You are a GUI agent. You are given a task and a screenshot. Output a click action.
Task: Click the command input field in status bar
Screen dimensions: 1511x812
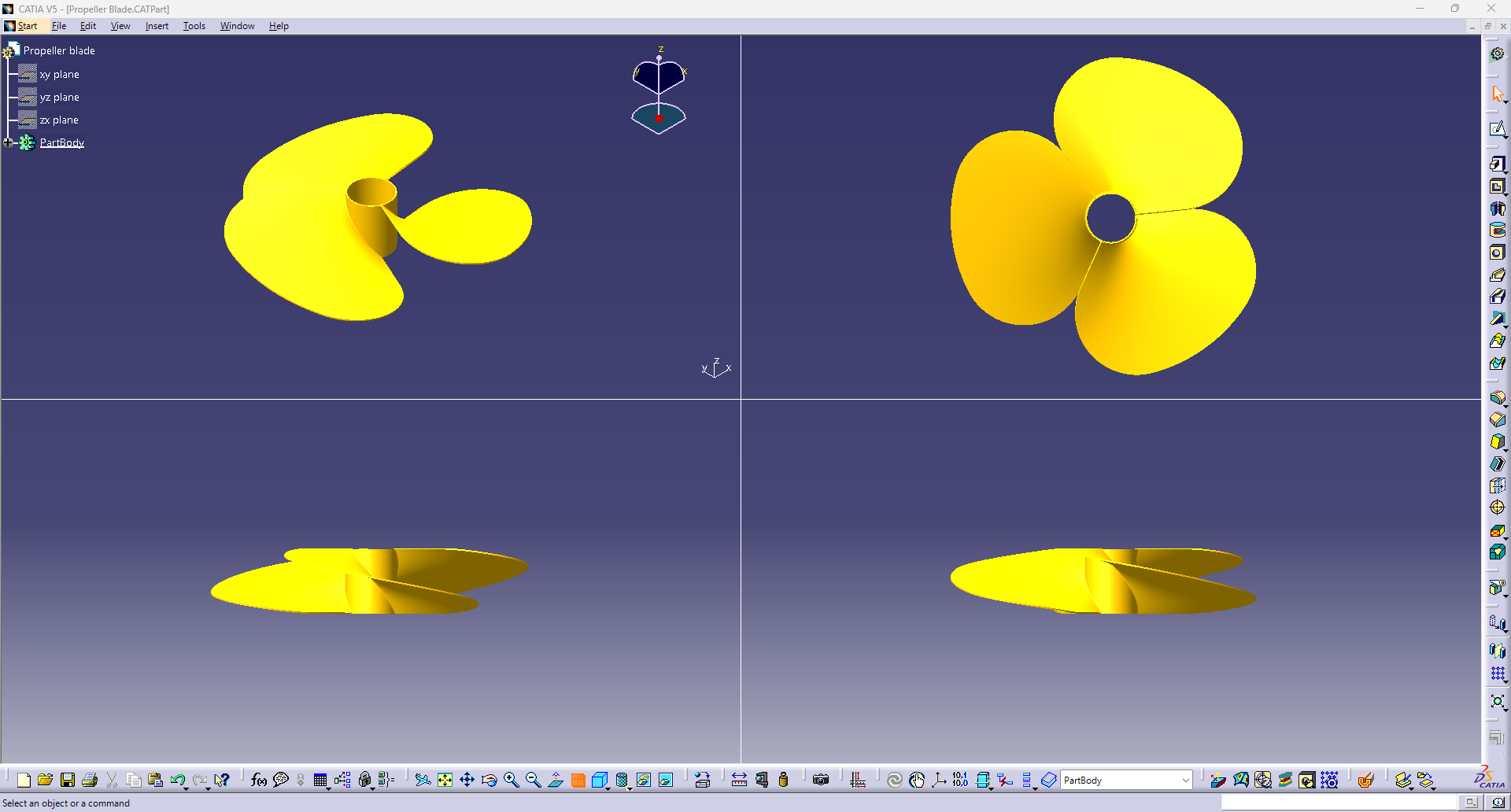coord(1339,803)
